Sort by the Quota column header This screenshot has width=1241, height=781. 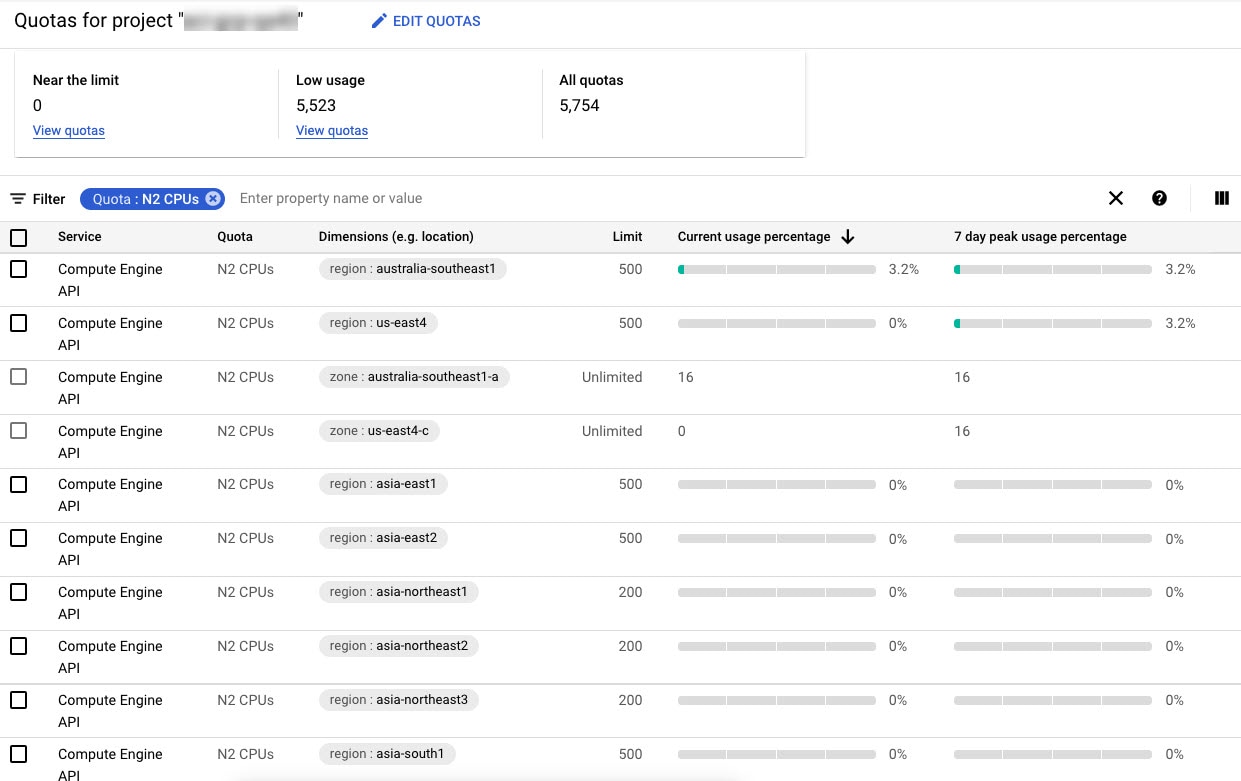235,236
